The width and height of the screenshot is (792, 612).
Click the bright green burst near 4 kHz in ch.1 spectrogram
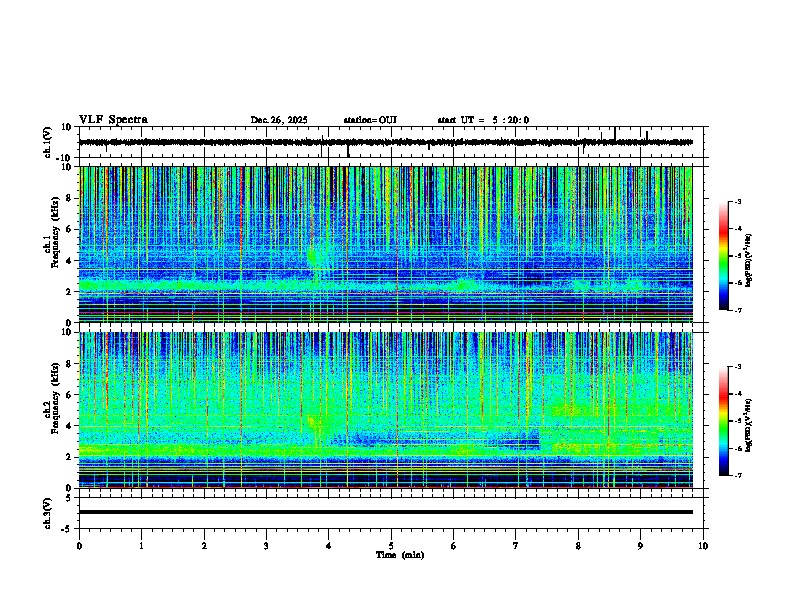(314, 258)
